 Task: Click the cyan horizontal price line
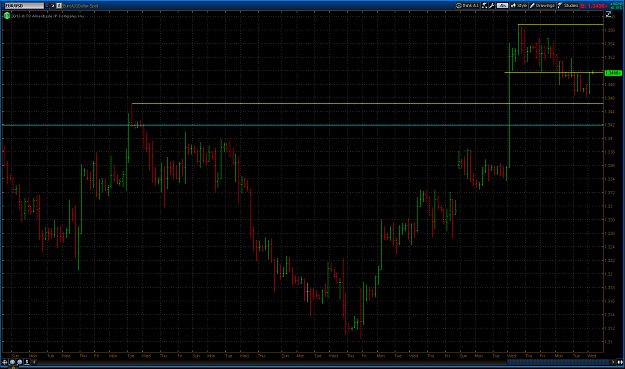(x=303, y=125)
